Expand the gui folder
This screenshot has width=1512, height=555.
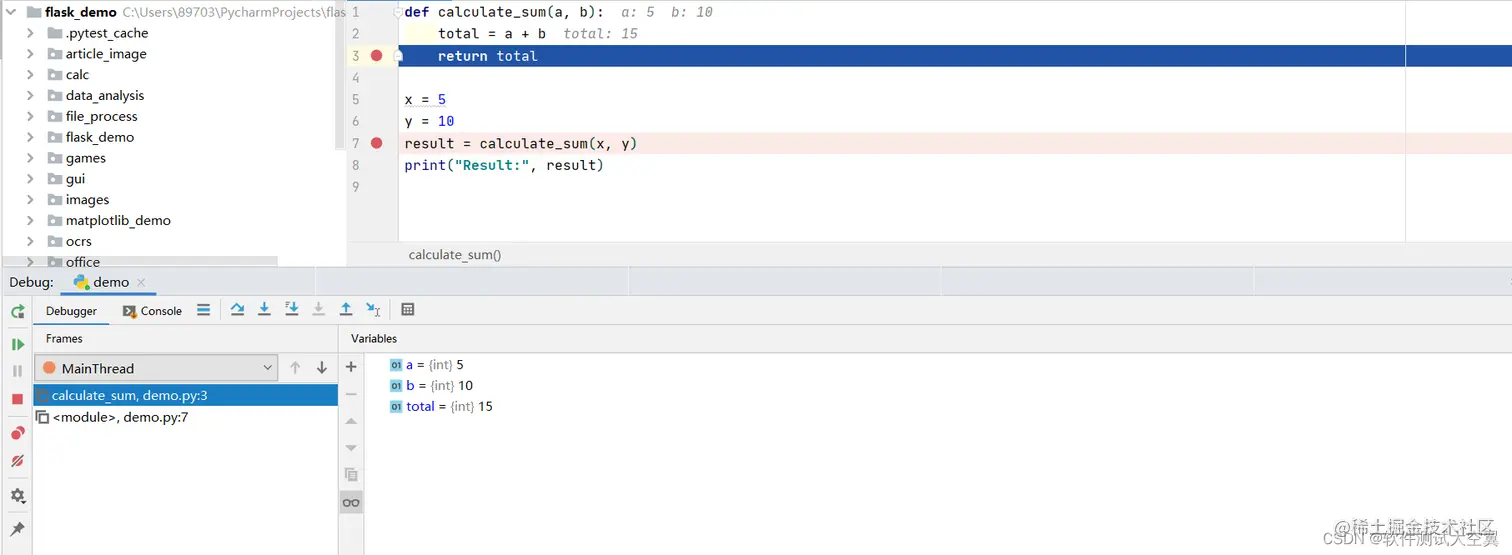30,179
